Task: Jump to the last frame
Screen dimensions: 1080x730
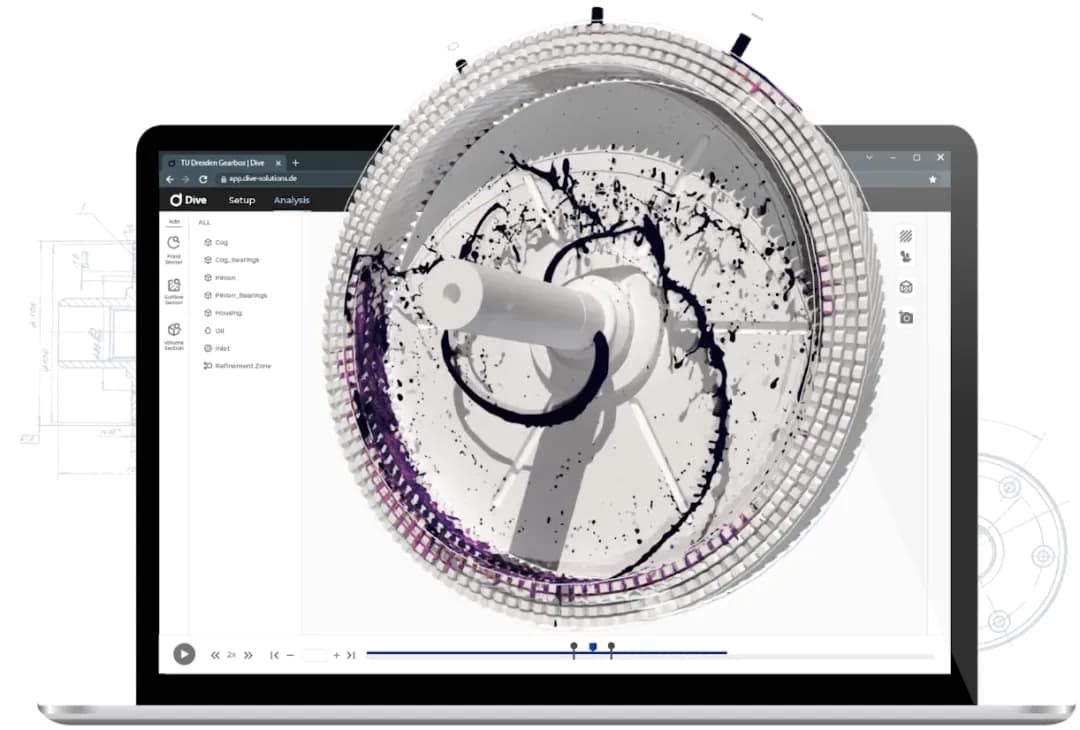Action: click(x=351, y=655)
